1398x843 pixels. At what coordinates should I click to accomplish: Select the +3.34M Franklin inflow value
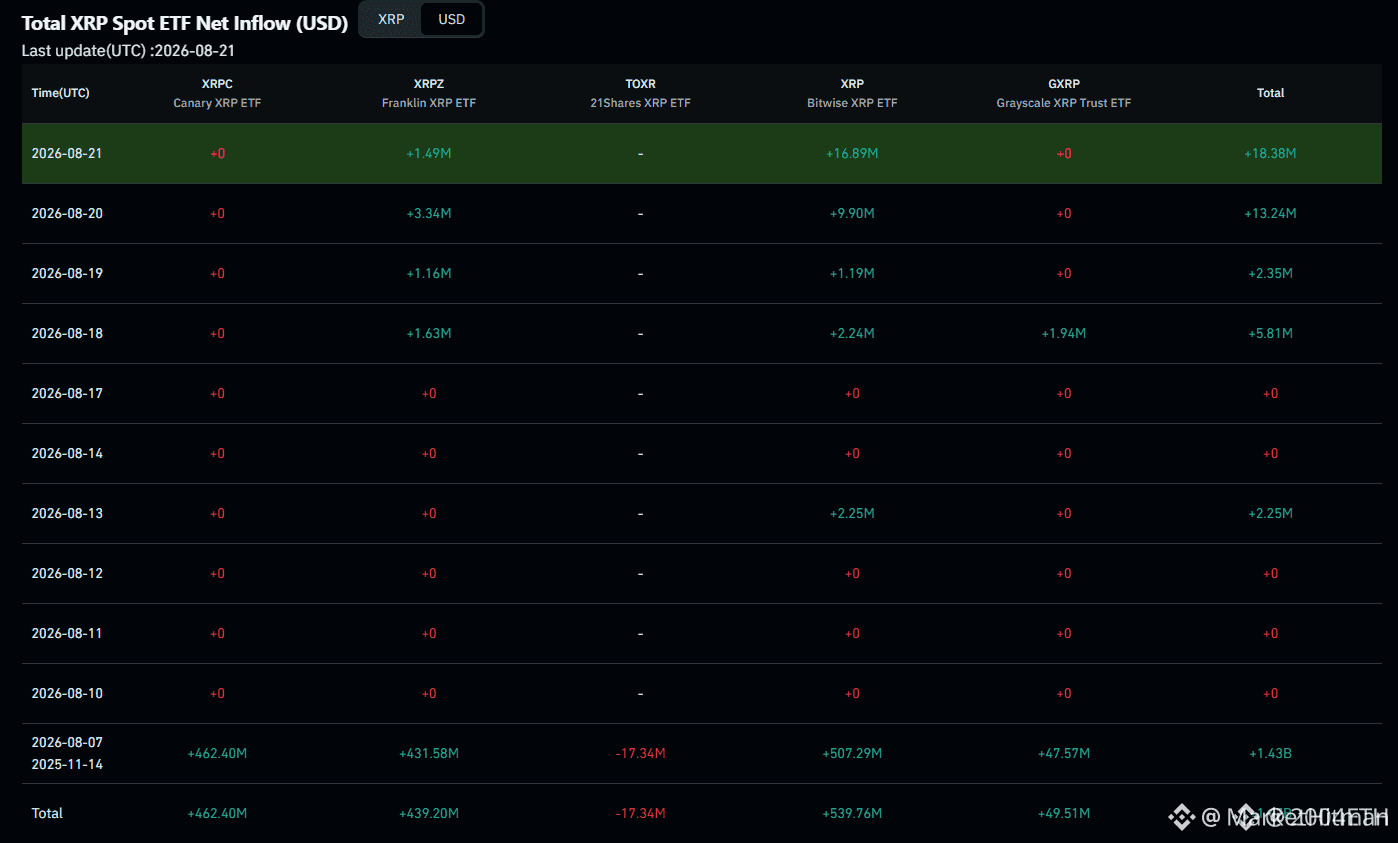429,213
